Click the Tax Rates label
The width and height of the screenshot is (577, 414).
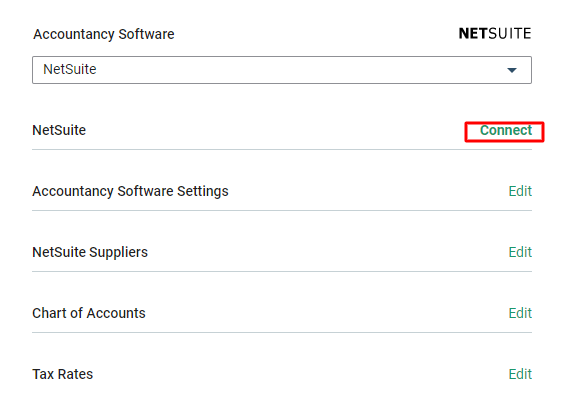coord(63,374)
